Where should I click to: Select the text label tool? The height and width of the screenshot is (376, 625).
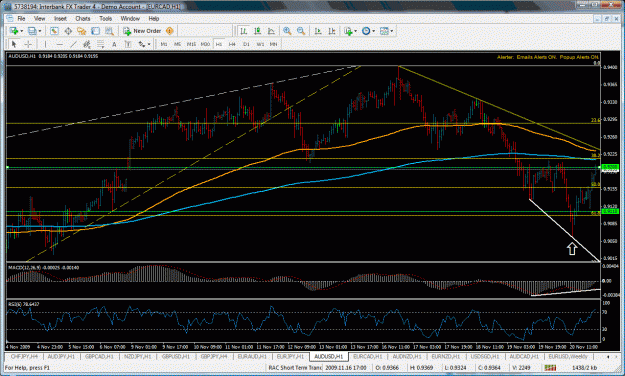(128, 44)
